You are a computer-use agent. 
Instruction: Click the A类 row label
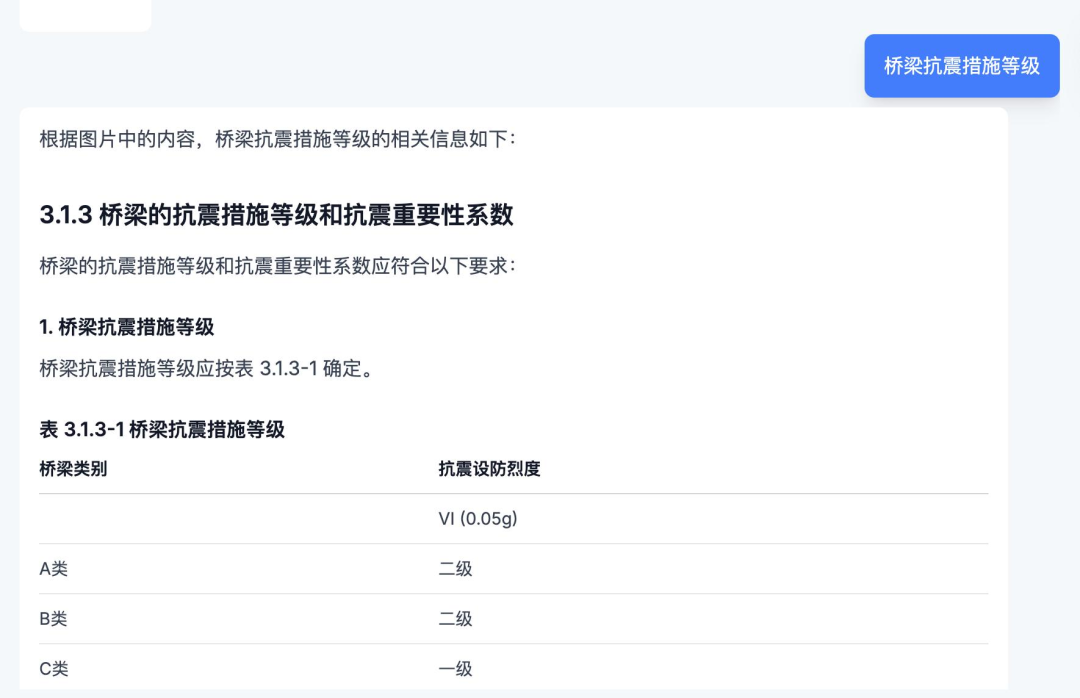(x=54, y=569)
